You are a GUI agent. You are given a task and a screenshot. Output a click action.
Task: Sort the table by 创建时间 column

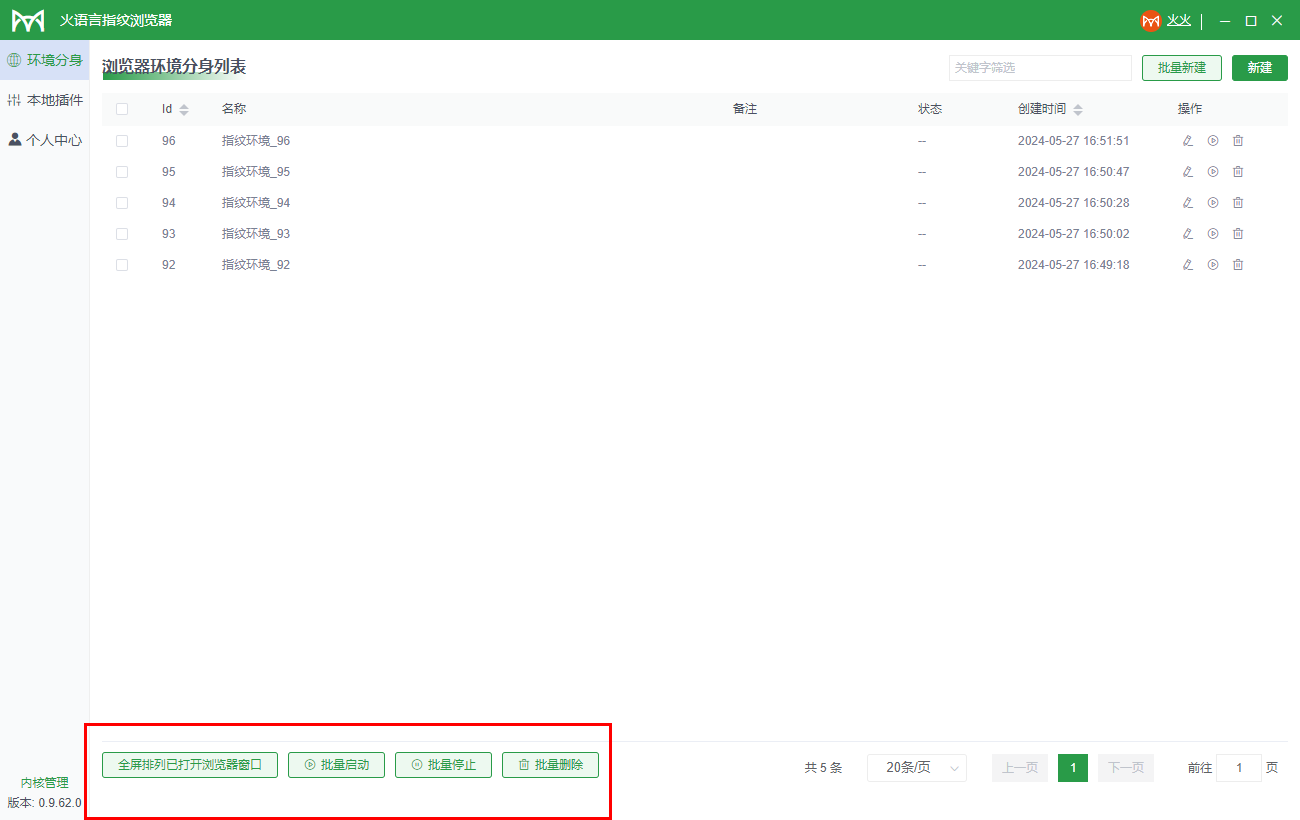tap(1078, 108)
